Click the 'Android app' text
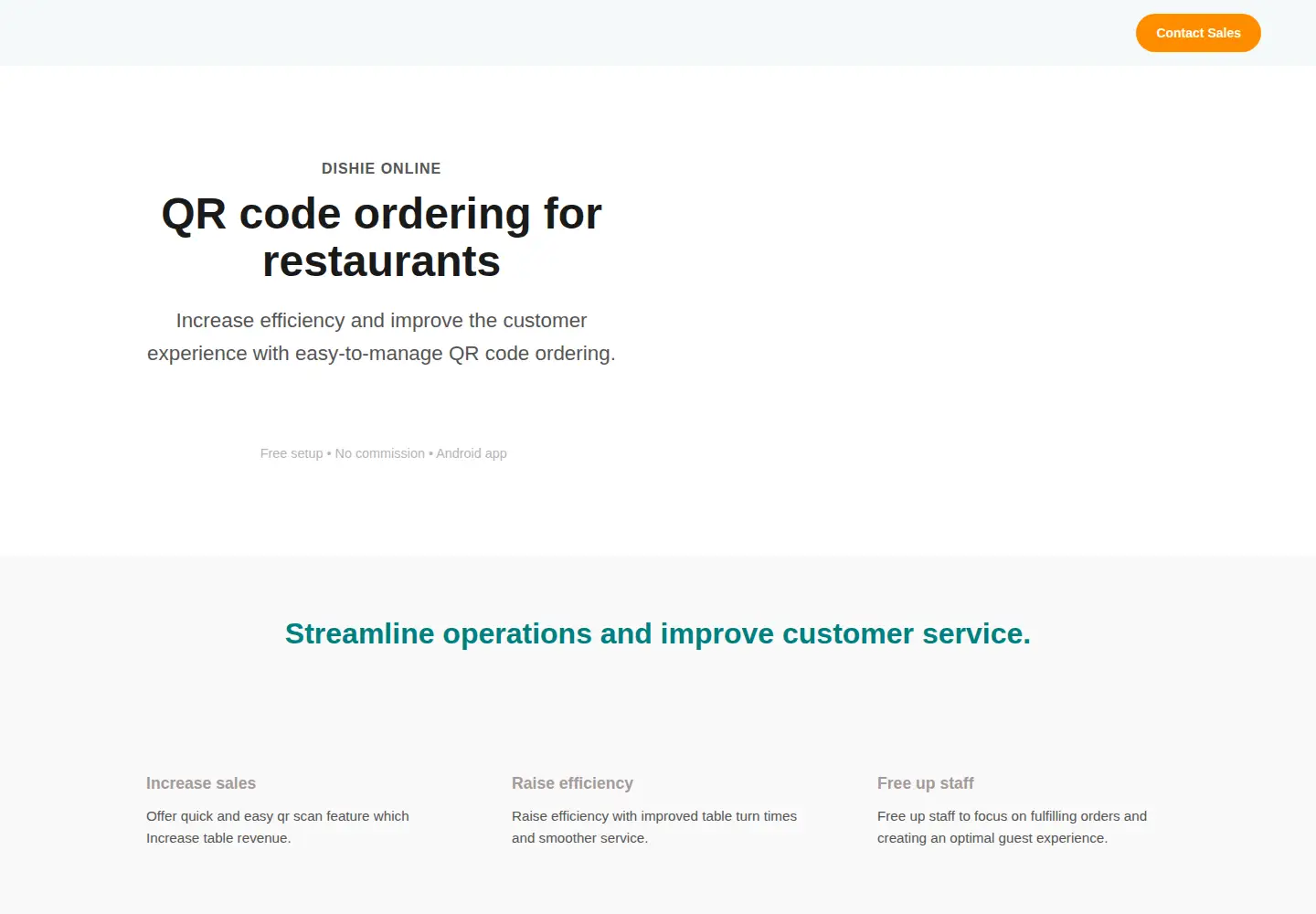The height and width of the screenshot is (914, 1316). pos(471,453)
